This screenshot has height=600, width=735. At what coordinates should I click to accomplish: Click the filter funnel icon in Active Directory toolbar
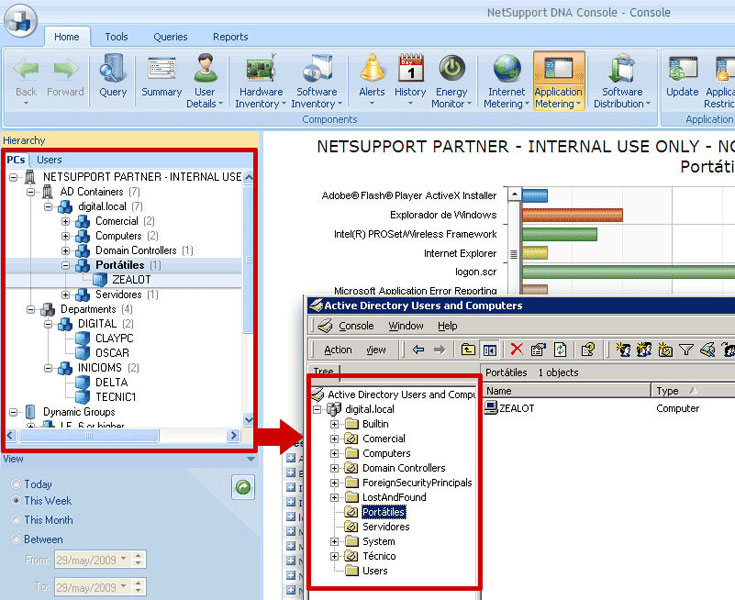click(686, 349)
